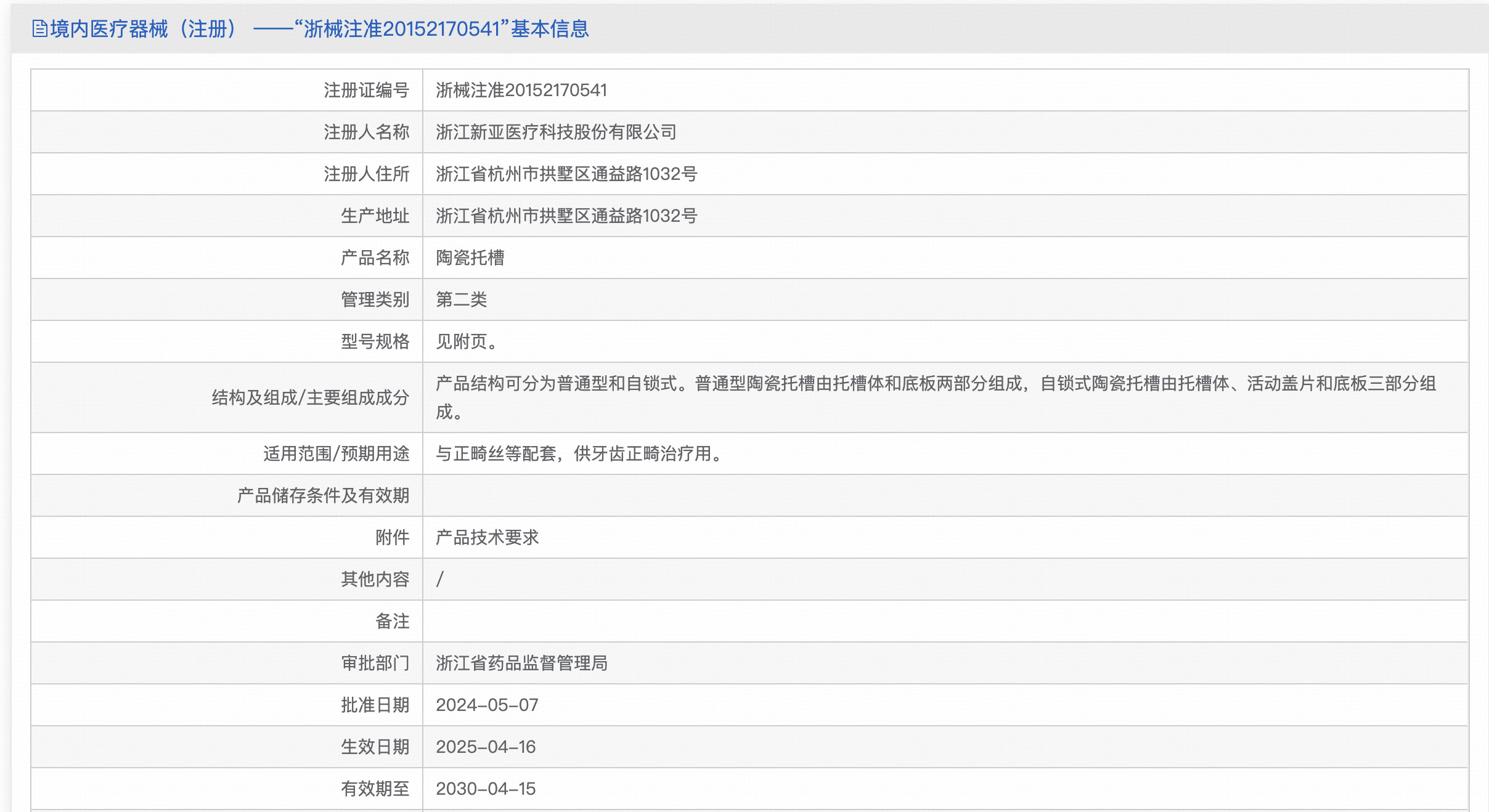
Task: Click approval date 2024-05-07
Action: coord(487,705)
